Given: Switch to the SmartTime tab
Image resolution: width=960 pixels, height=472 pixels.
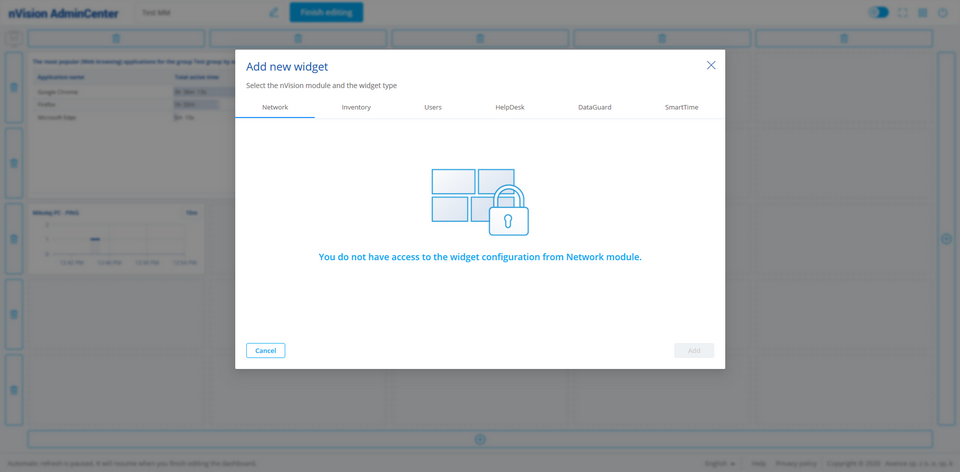Looking at the screenshot, I should click(682, 107).
